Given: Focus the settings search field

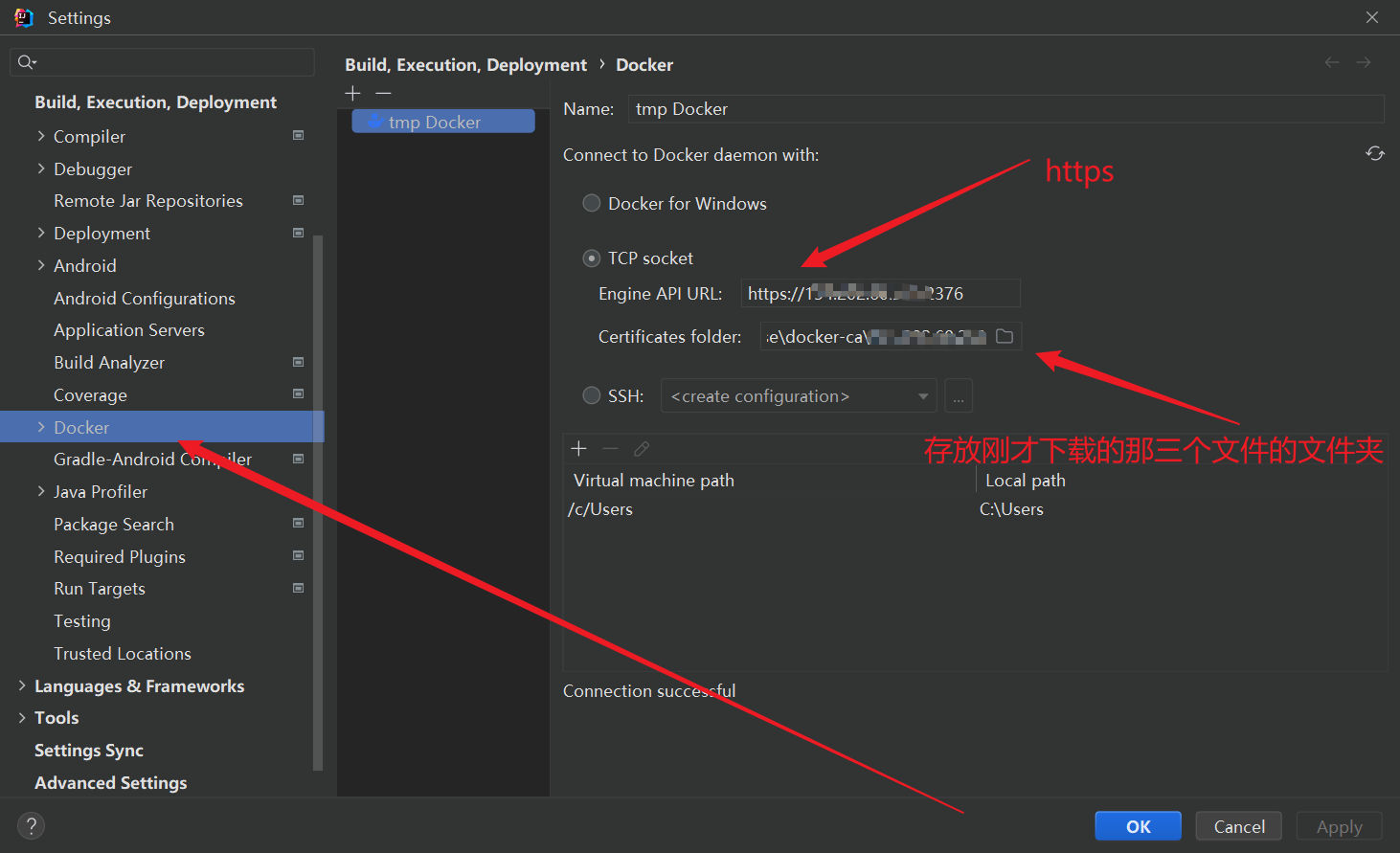Looking at the screenshot, I should click(x=162, y=62).
